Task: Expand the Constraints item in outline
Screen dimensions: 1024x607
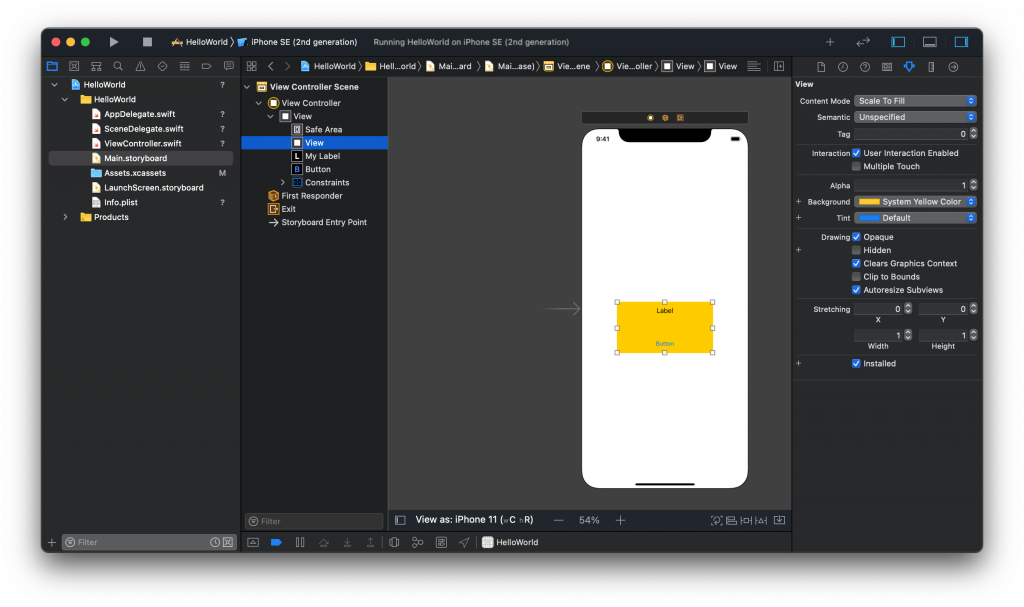Action: (x=283, y=183)
